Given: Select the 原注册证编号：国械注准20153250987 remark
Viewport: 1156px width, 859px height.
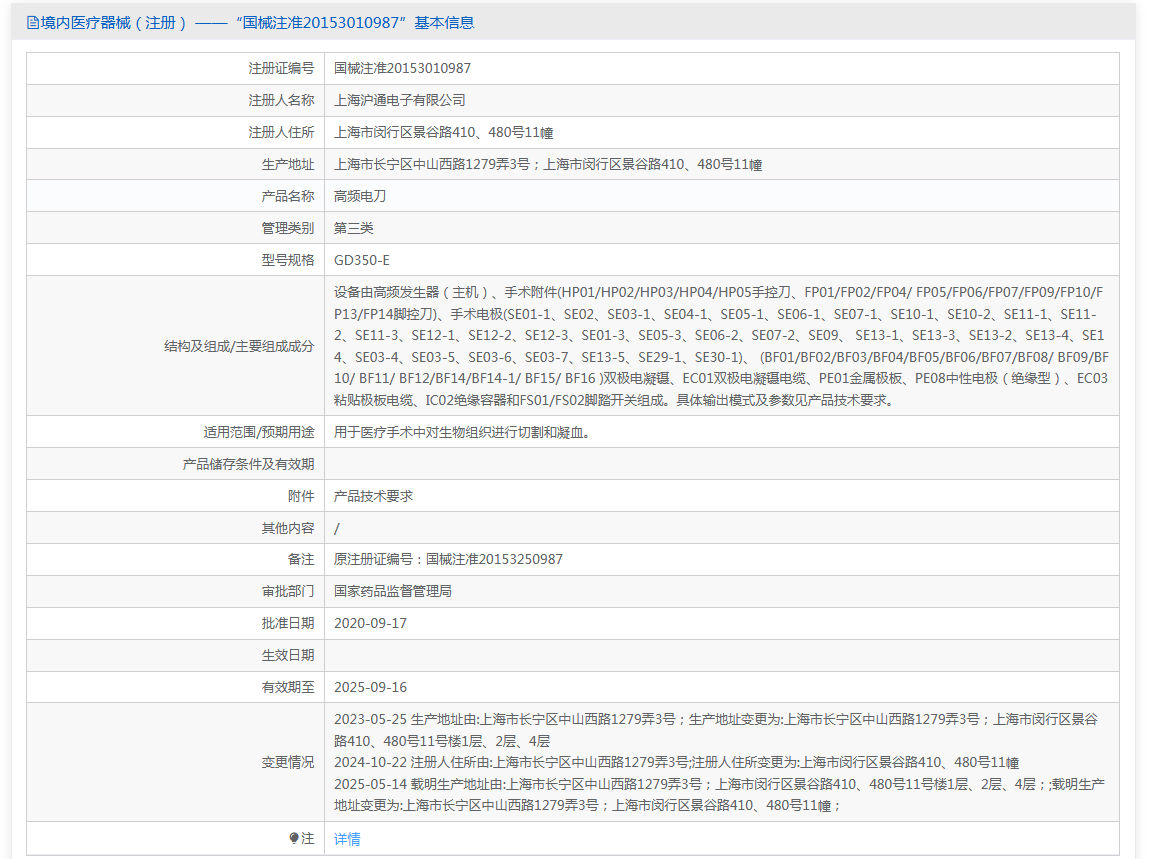Looking at the screenshot, I should [x=448, y=560].
